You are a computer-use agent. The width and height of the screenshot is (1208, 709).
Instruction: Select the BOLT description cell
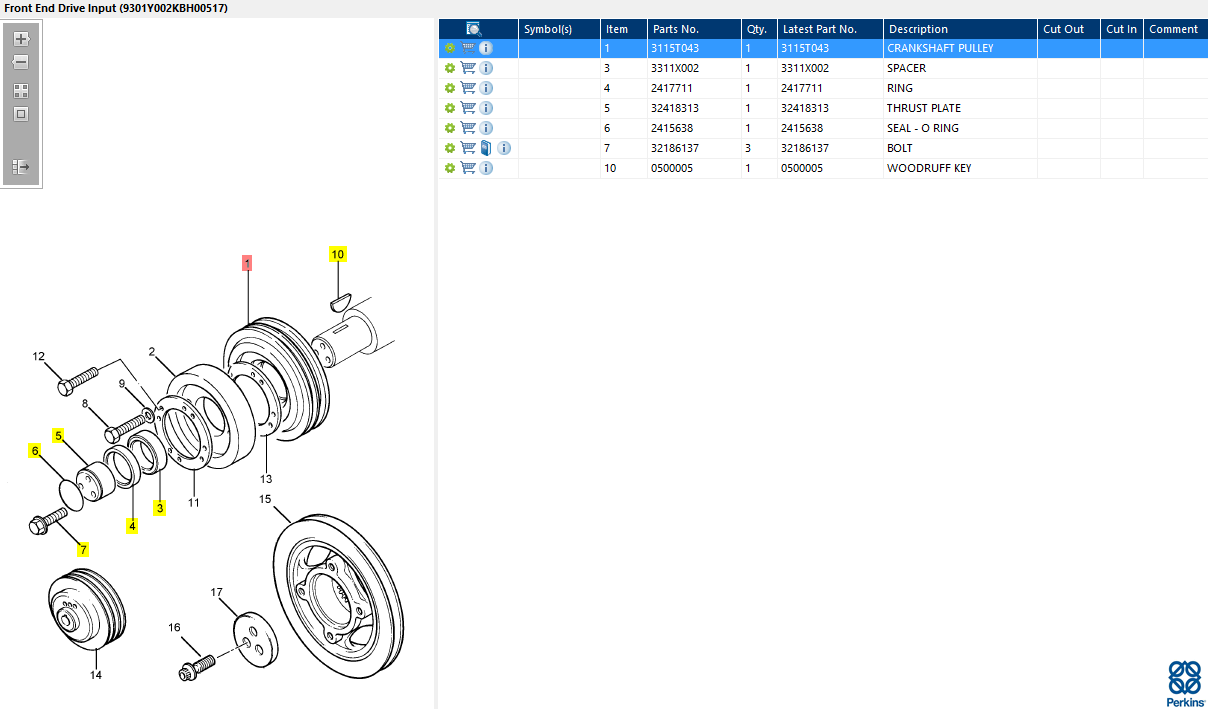(960, 148)
